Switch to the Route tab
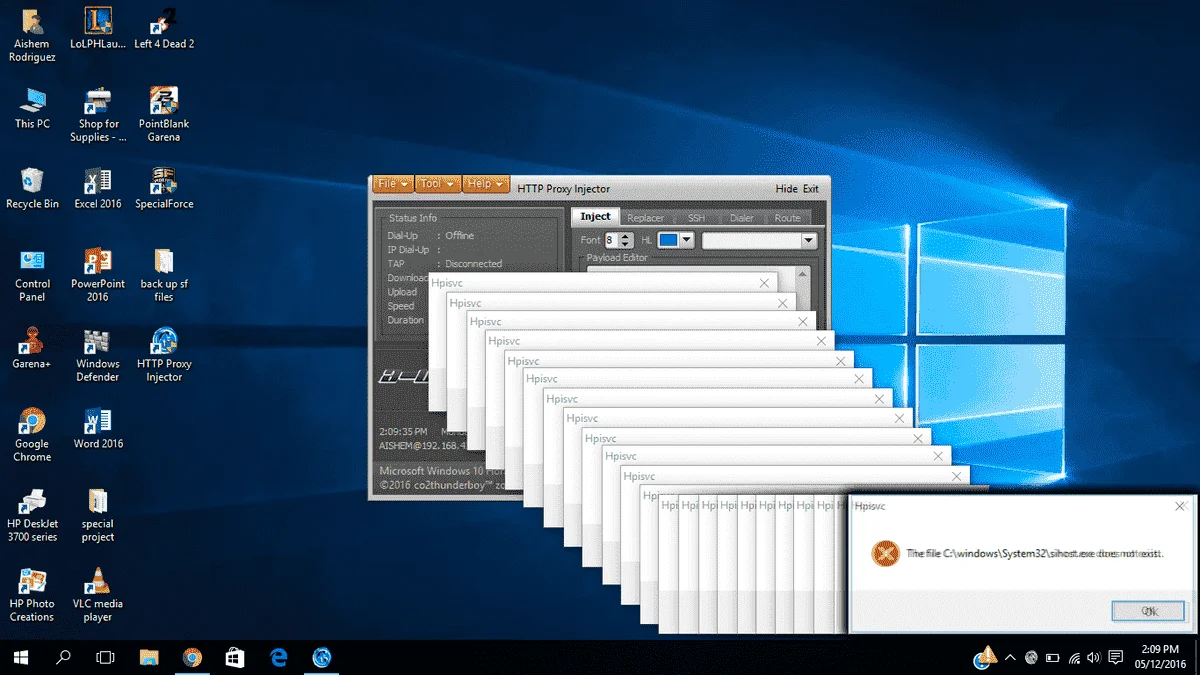1200x675 pixels. pos(788,218)
